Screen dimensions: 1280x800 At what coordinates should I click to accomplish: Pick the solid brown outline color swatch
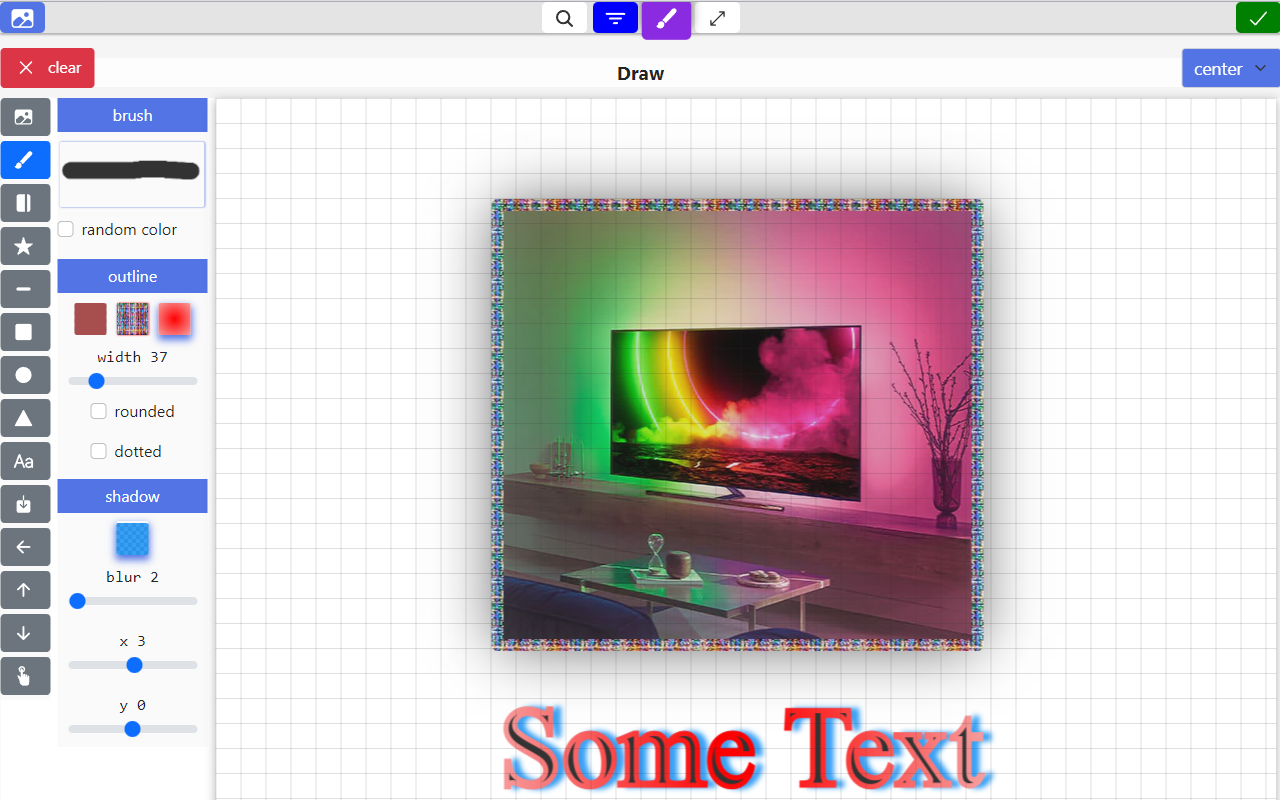click(x=91, y=319)
